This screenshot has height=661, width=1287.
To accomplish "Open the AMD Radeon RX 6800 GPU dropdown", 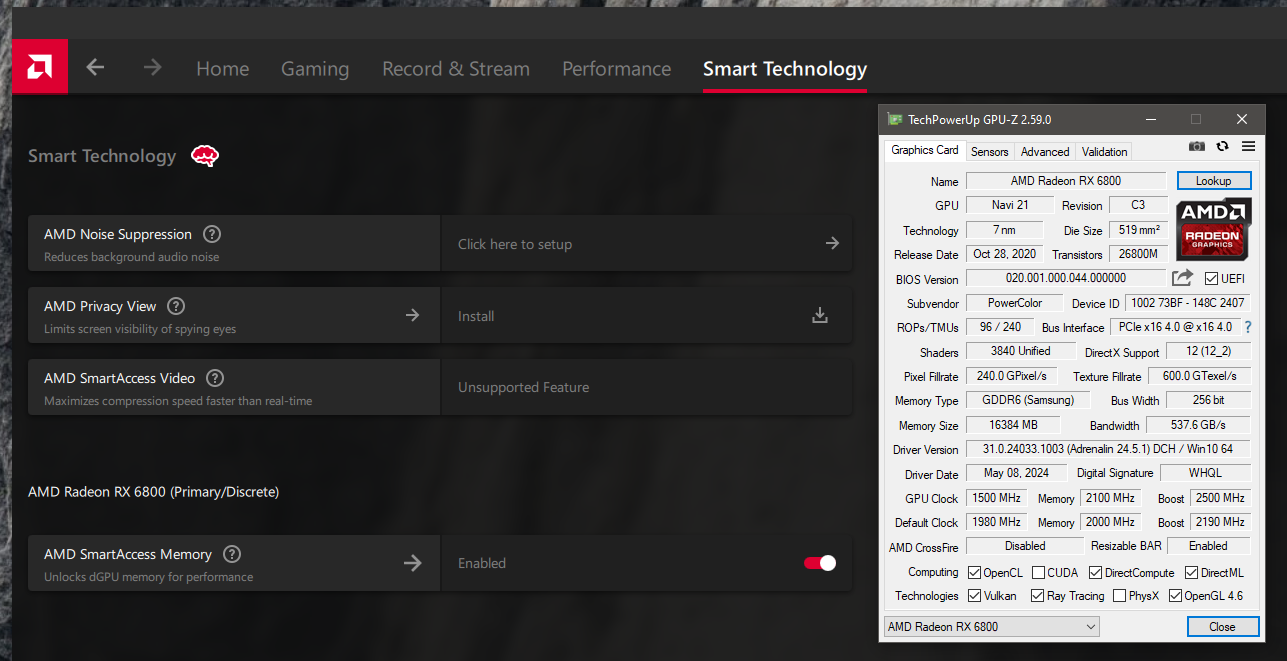I will [x=991, y=627].
